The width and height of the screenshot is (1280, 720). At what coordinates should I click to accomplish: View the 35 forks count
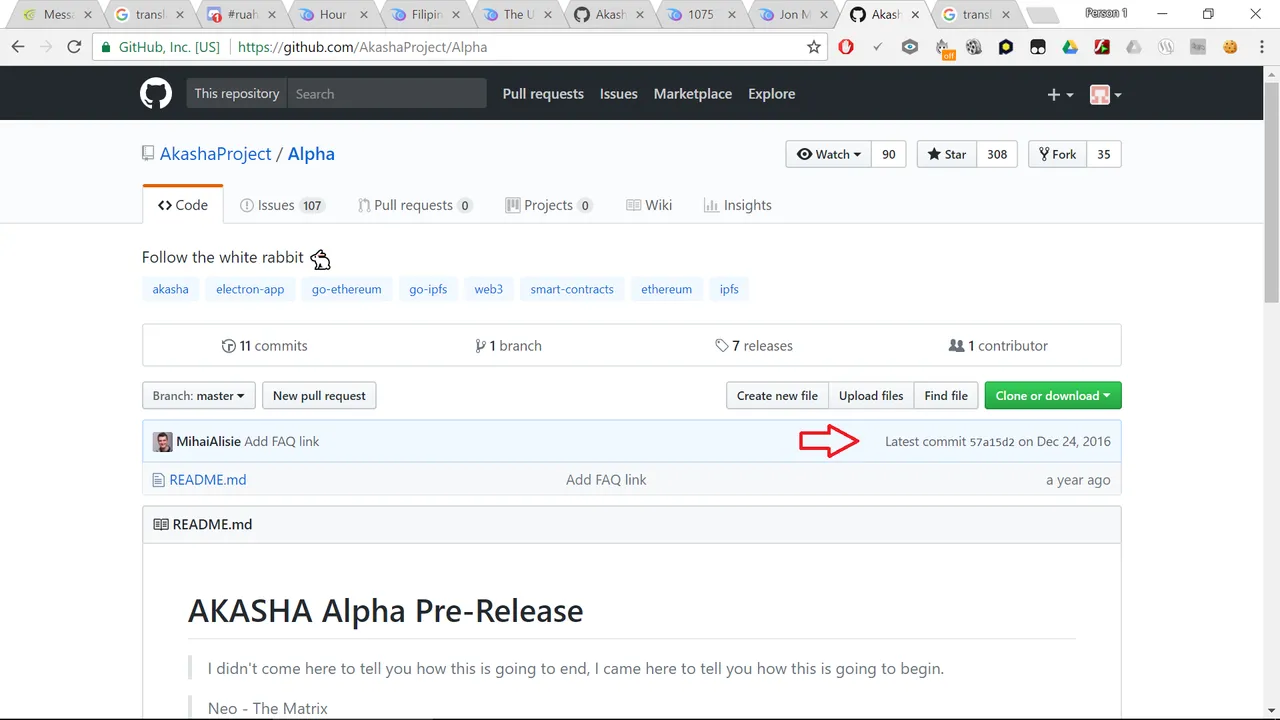pos(1104,154)
